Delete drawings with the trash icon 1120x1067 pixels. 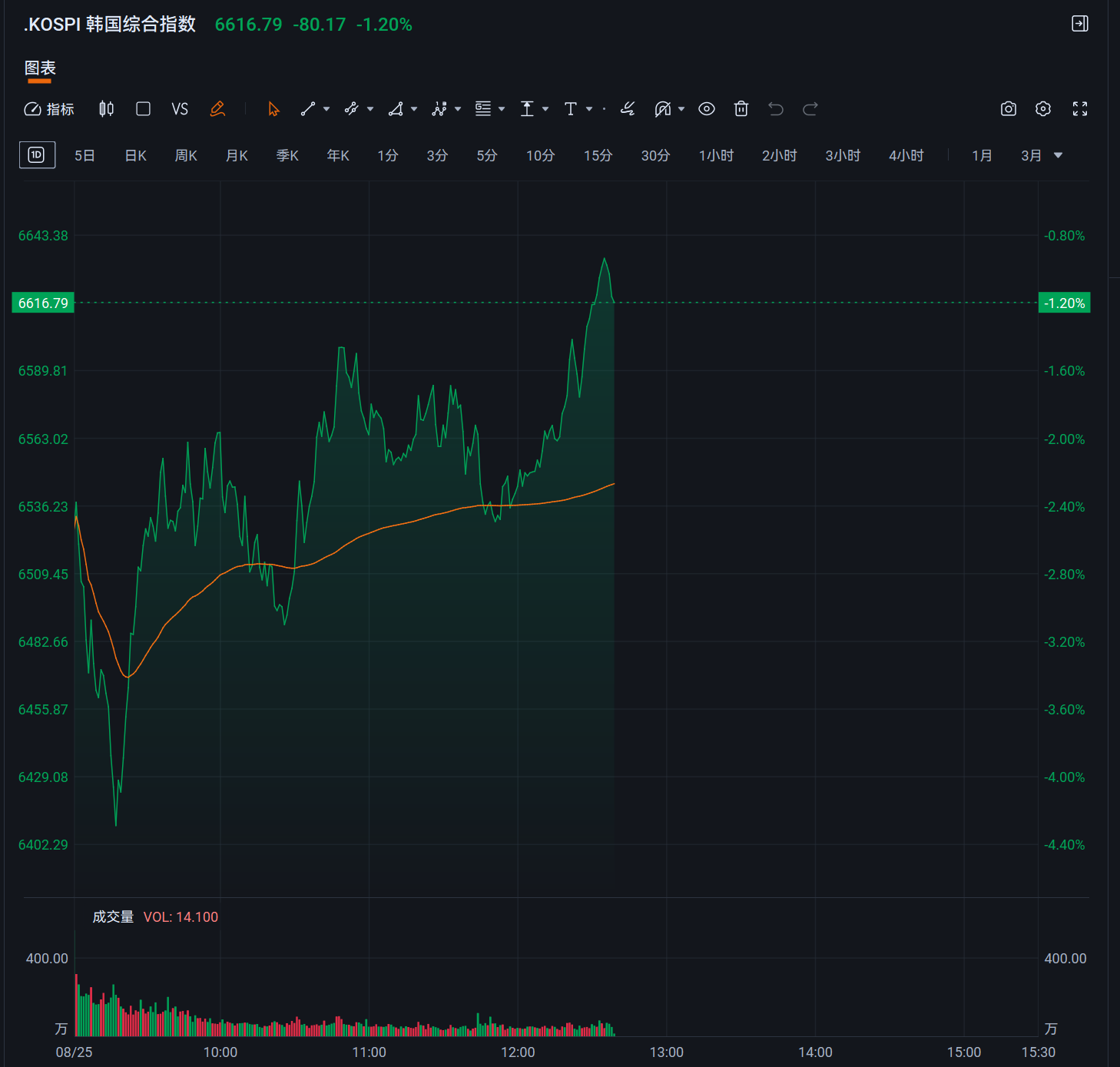coord(741,109)
